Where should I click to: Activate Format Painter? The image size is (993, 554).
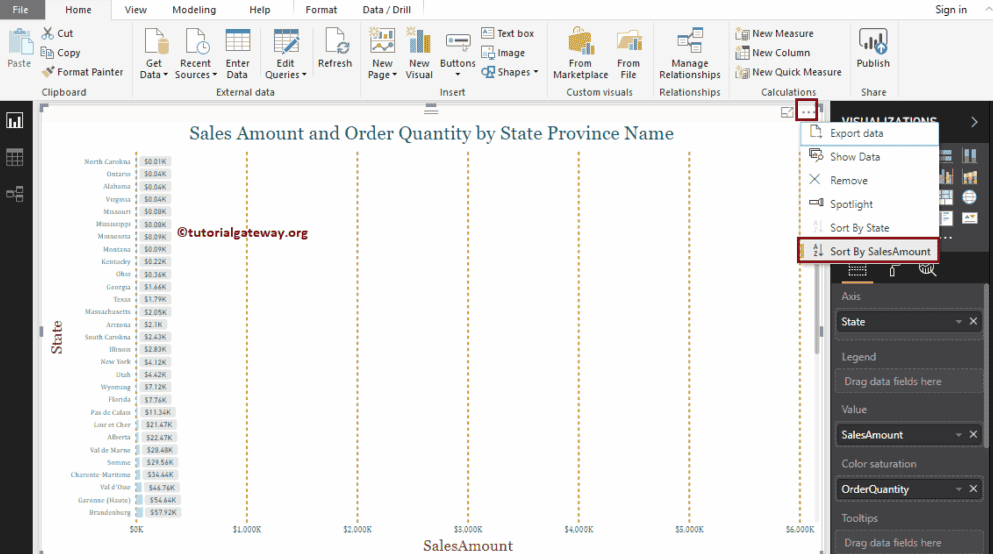pyautogui.click(x=82, y=72)
